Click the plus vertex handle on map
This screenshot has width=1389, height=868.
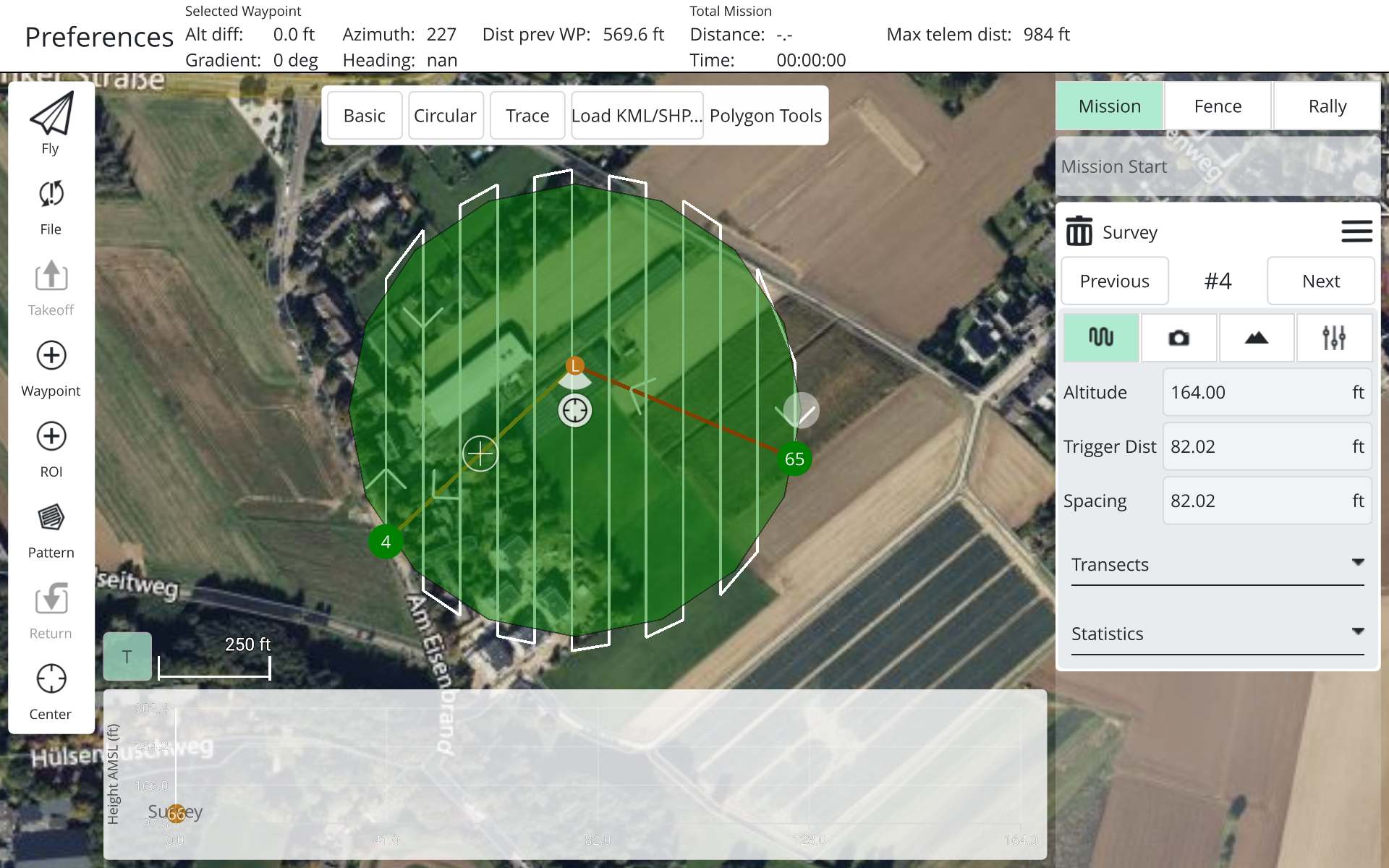[x=480, y=454]
